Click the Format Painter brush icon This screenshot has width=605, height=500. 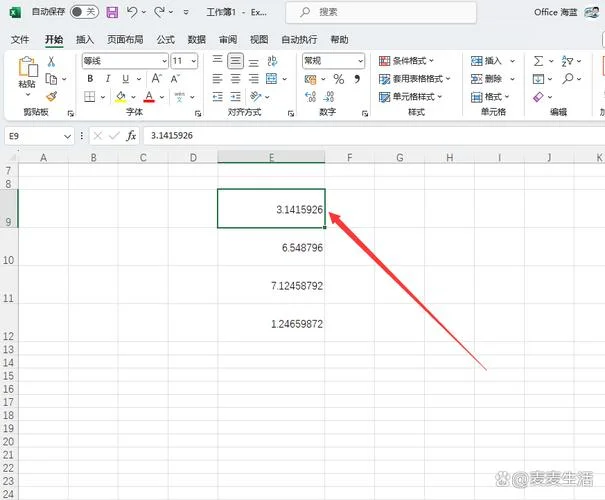coord(51,96)
